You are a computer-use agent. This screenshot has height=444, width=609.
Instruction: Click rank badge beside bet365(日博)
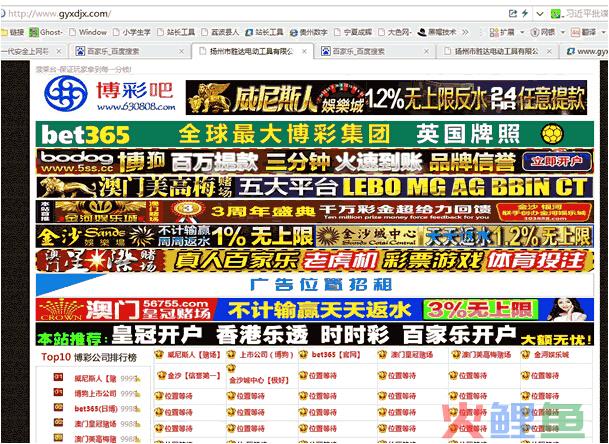(58, 407)
